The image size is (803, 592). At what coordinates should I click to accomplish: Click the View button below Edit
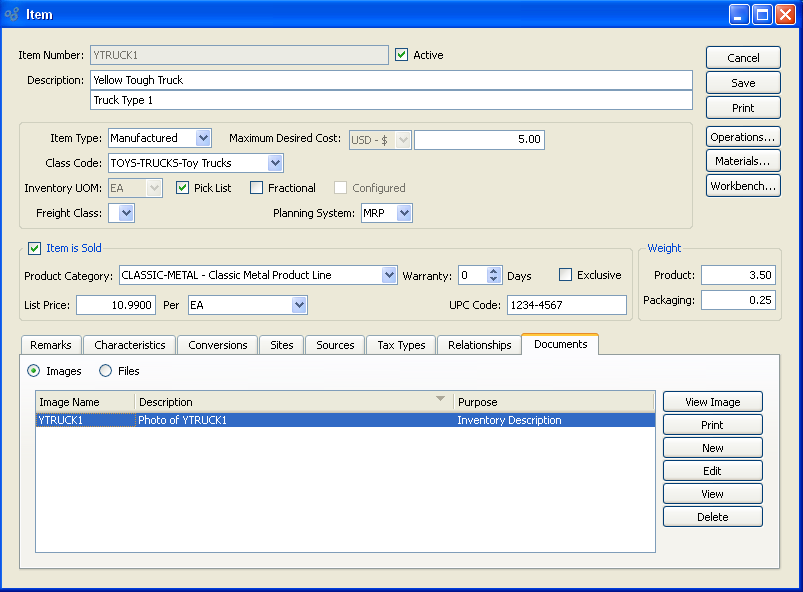pyautogui.click(x=712, y=494)
